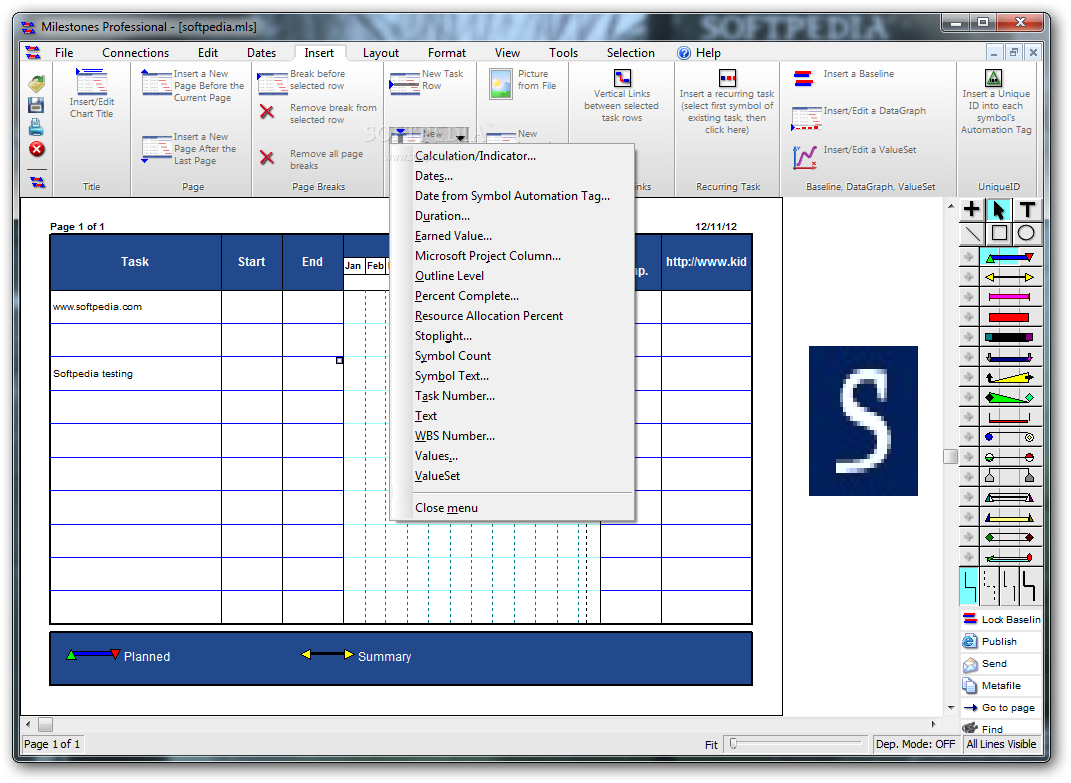
Task: Create Vertical Links between selected task rows
Action: (x=622, y=96)
